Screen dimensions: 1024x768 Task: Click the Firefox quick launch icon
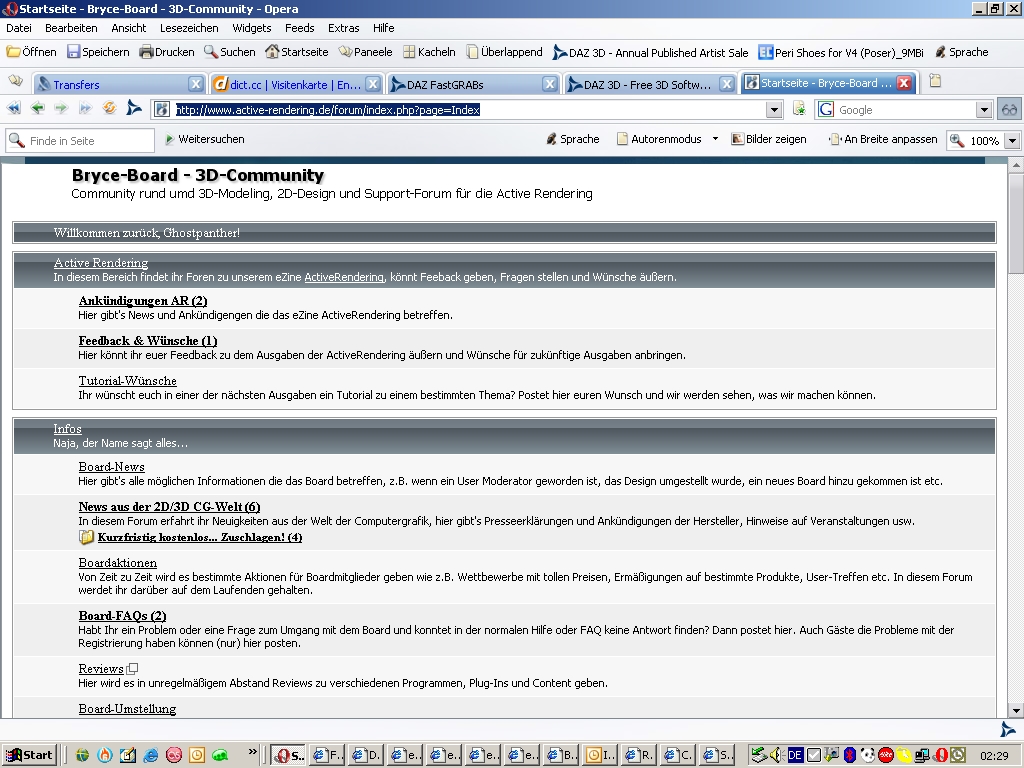(x=104, y=756)
